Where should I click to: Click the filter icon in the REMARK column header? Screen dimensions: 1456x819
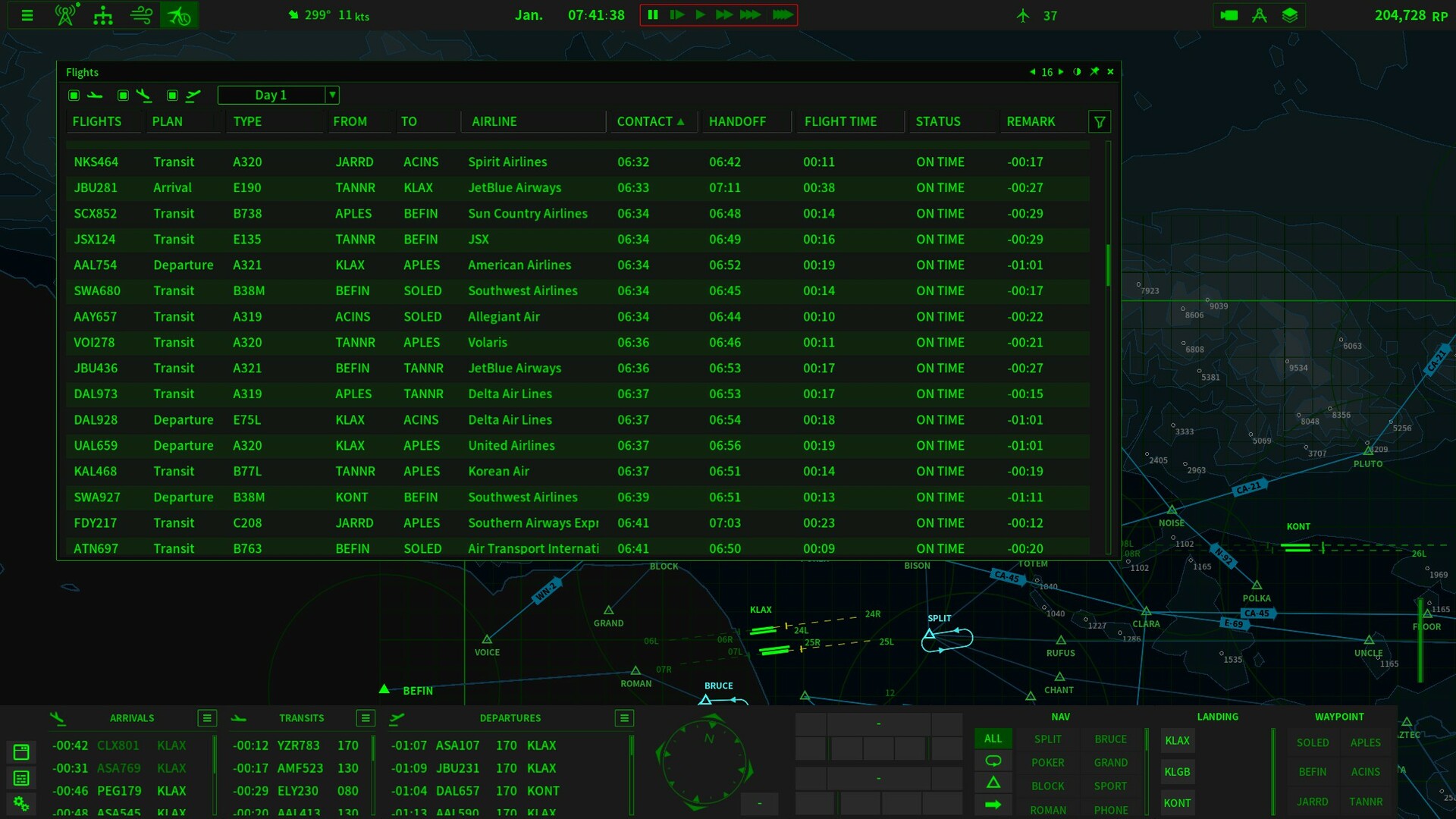point(1100,121)
